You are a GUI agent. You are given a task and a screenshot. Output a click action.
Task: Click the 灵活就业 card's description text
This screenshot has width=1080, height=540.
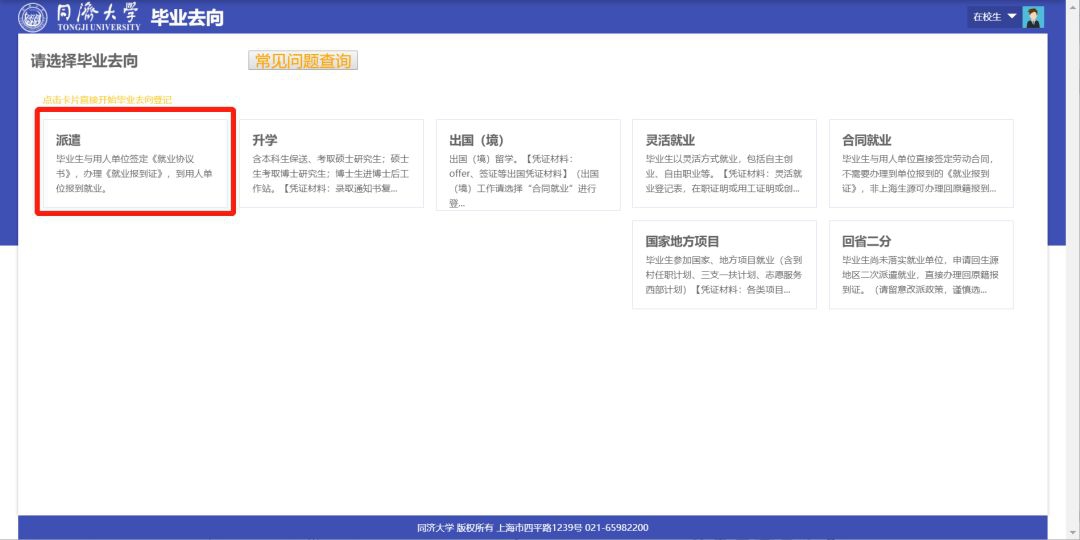click(722, 173)
